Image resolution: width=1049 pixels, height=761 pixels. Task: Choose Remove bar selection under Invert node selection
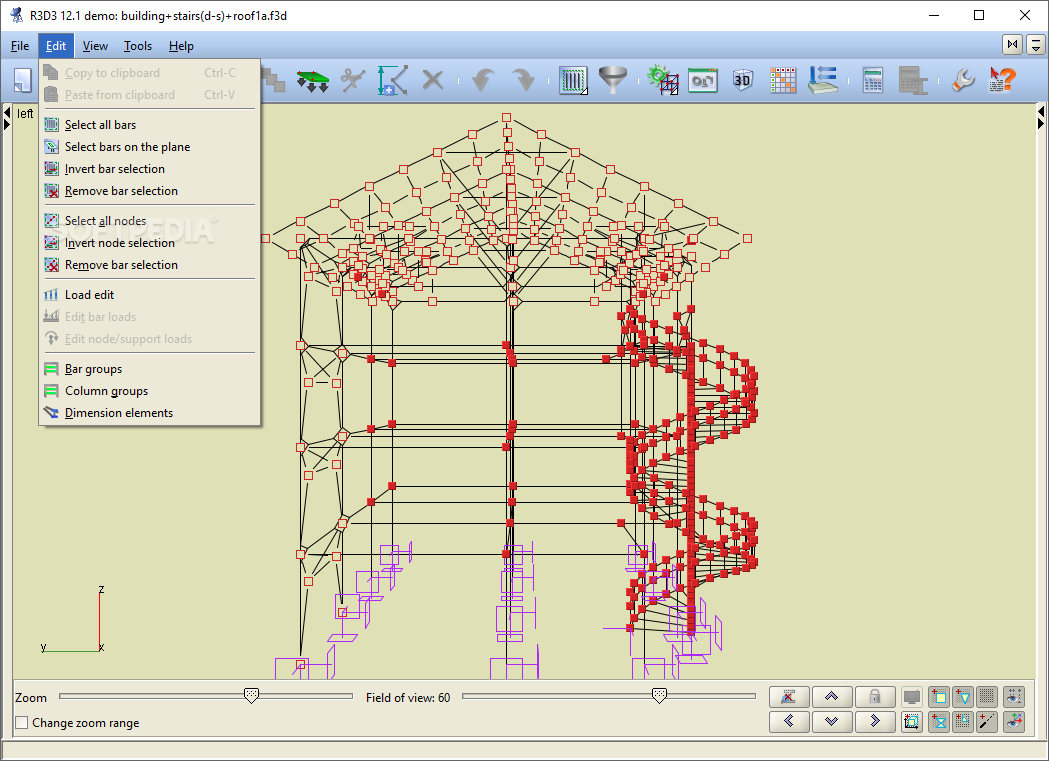(x=149, y=265)
